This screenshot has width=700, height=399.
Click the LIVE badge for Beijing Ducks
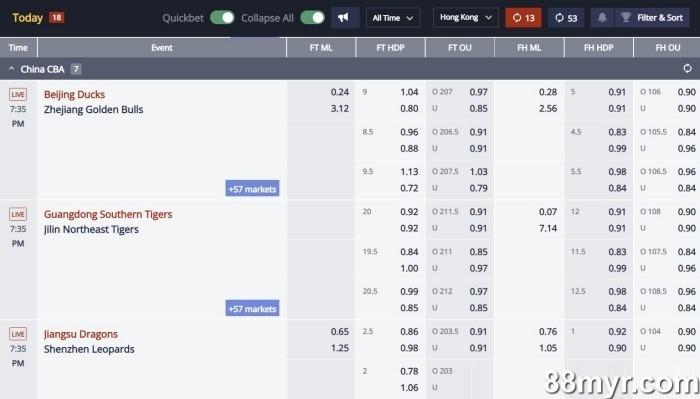click(x=18, y=94)
